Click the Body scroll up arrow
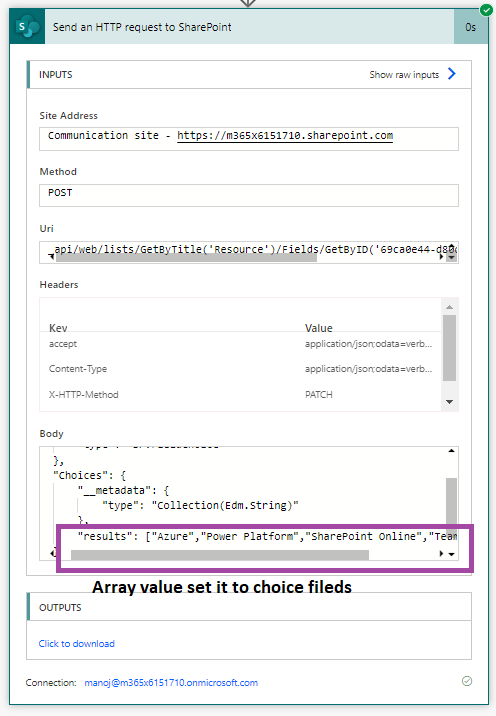Screen dimensions: 496x716 (451, 451)
